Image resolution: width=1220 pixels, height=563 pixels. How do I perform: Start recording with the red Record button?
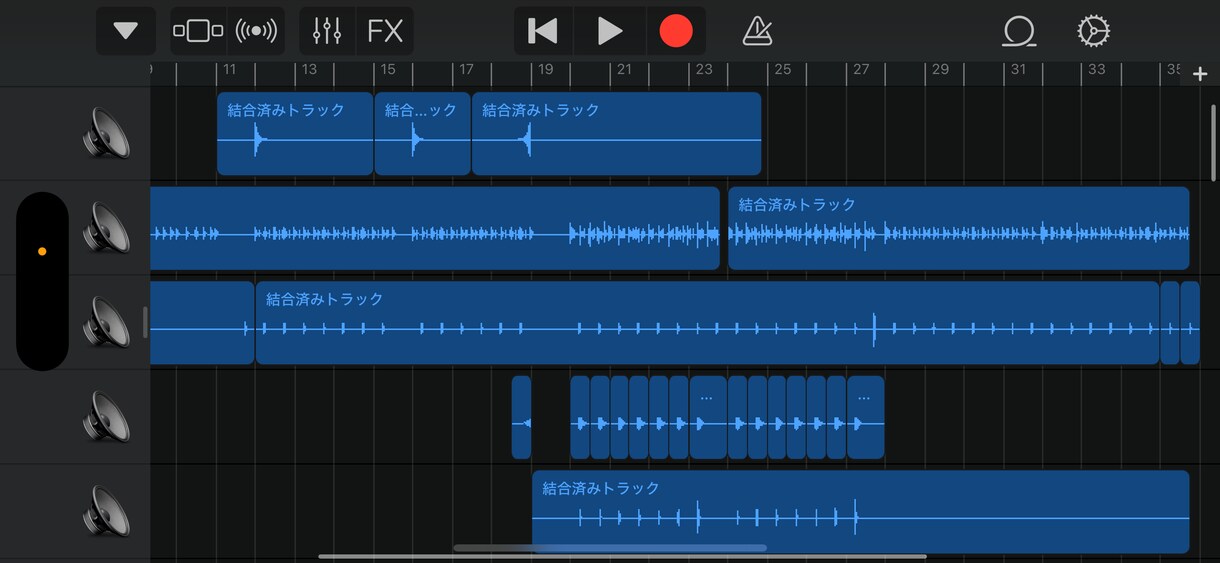(x=676, y=31)
